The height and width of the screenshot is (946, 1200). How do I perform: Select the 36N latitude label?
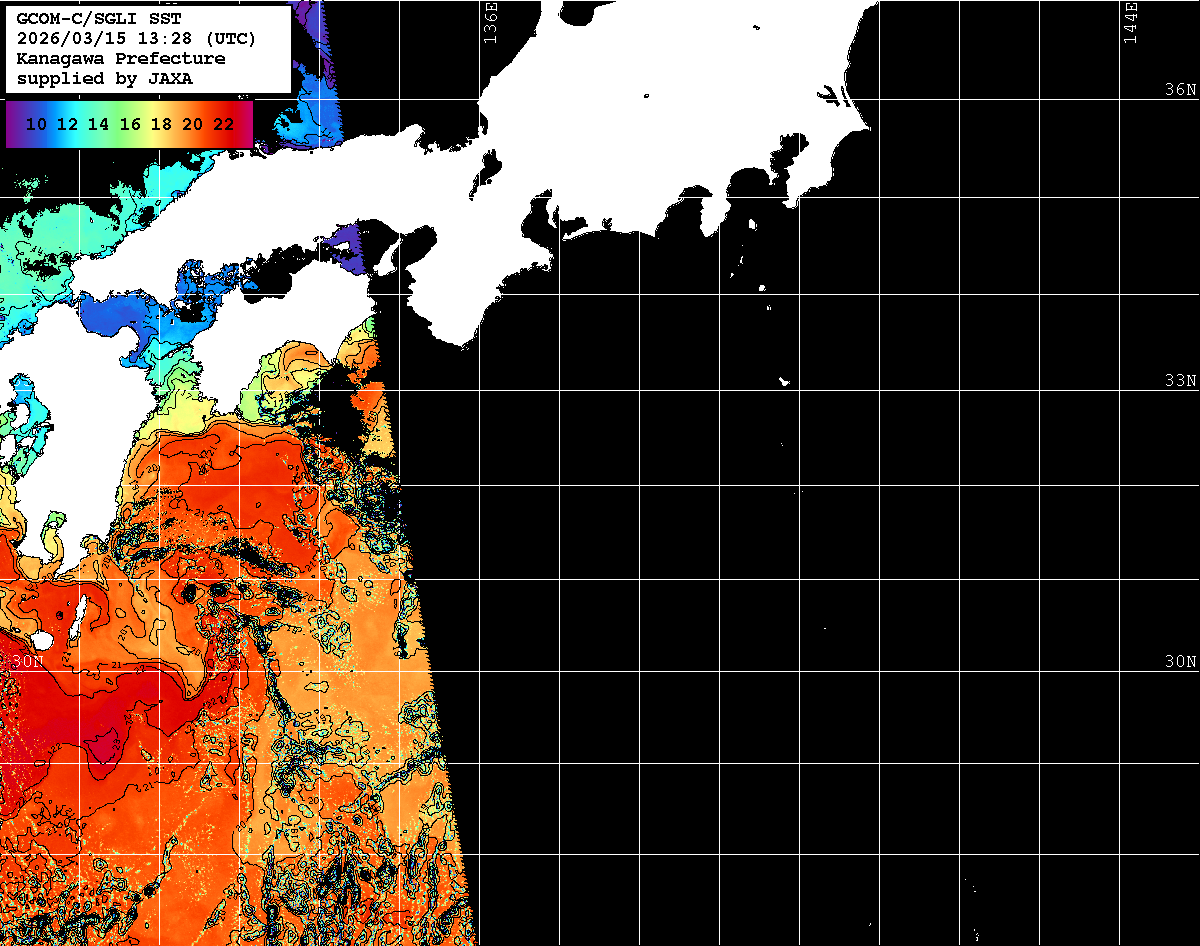point(1180,90)
